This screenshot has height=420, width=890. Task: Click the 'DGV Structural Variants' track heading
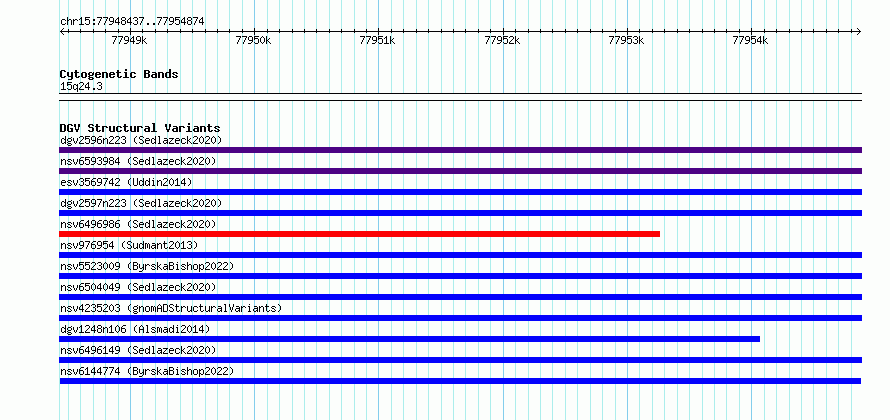point(140,128)
